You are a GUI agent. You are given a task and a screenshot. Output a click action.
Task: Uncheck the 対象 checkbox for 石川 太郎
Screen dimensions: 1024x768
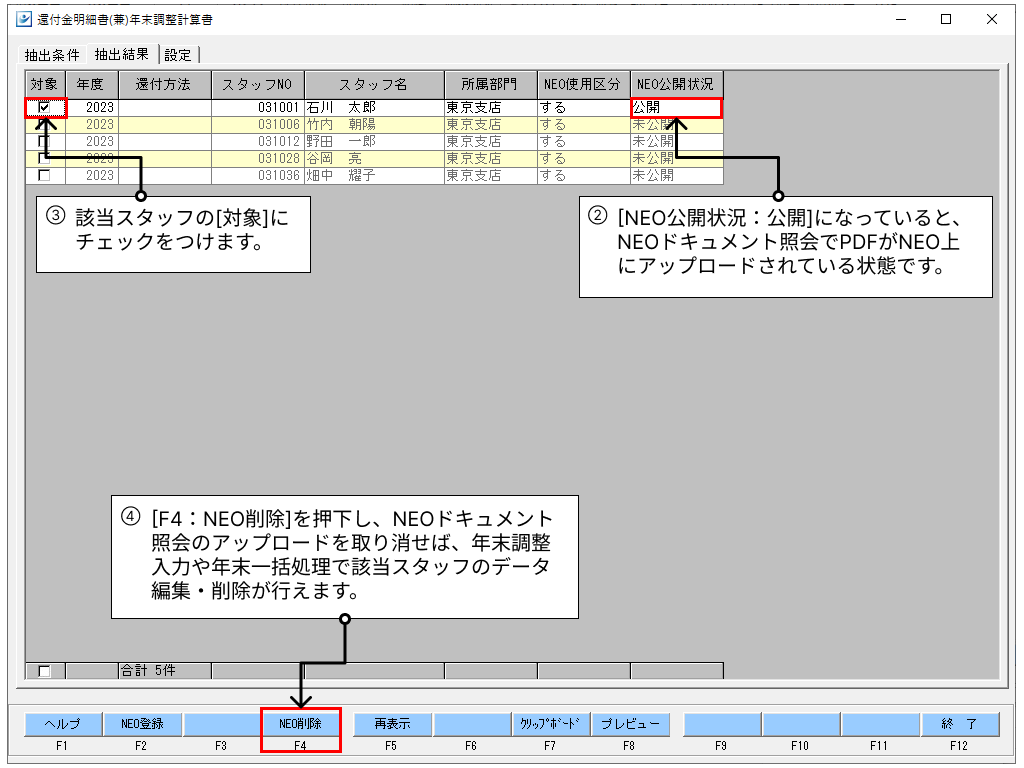click(x=44, y=107)
